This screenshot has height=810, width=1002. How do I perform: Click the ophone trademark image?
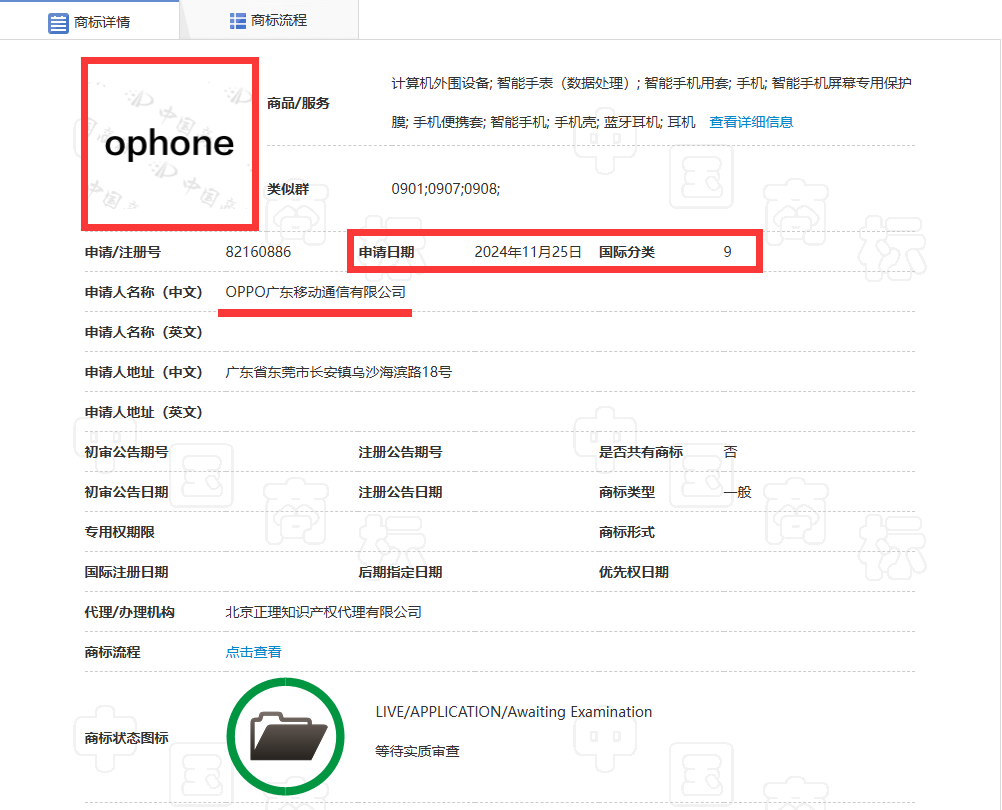[170, 144]
